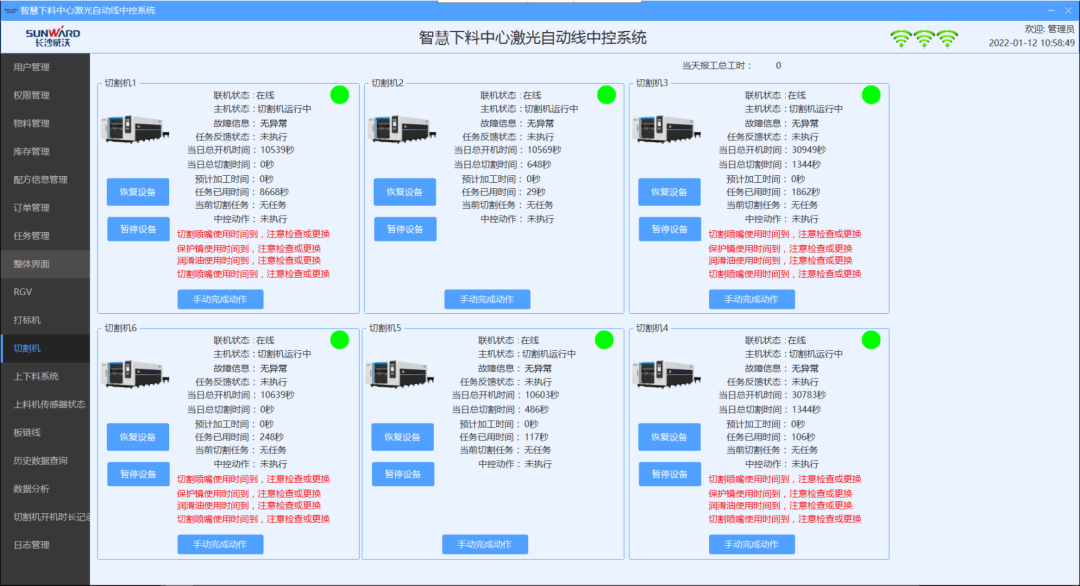Open 任务管理 in the sidebar
This screenshot has width=1080, height=586.
pyautogui.click(x=45, y=236)
